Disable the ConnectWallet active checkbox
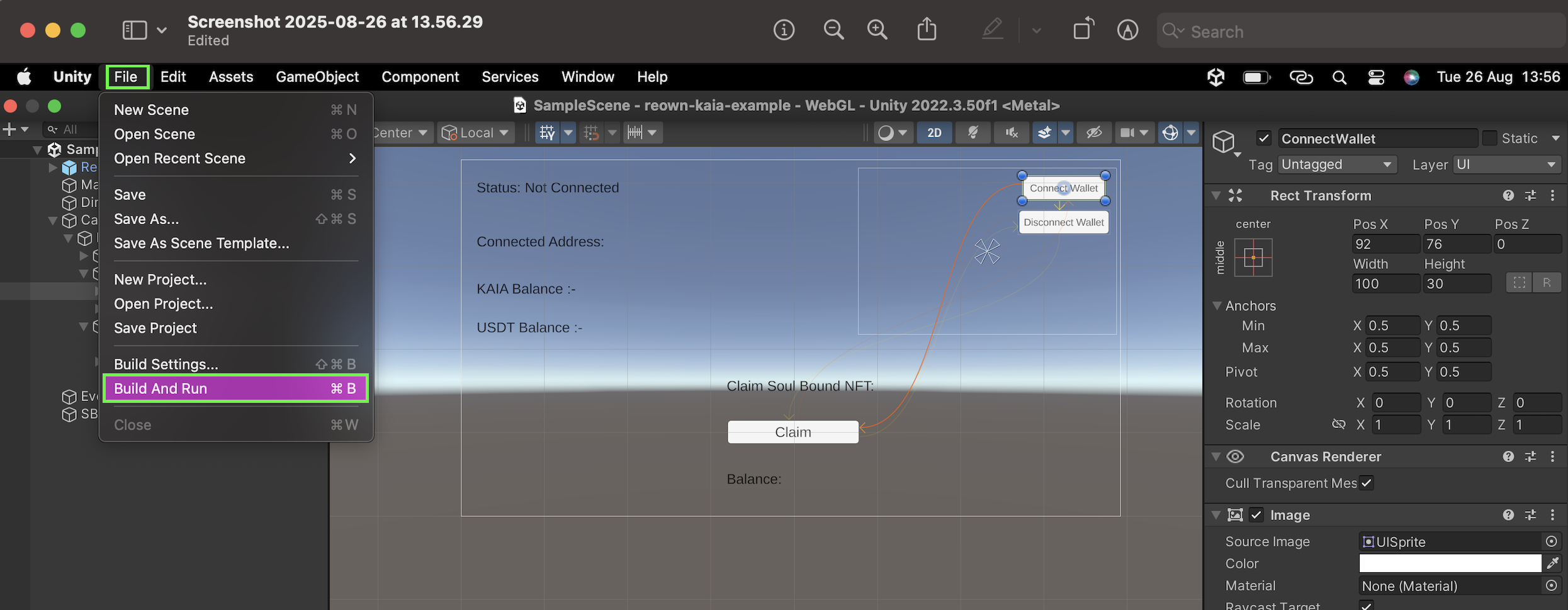The height and width of the screenshot is (610, 1568). (1263, 138)
